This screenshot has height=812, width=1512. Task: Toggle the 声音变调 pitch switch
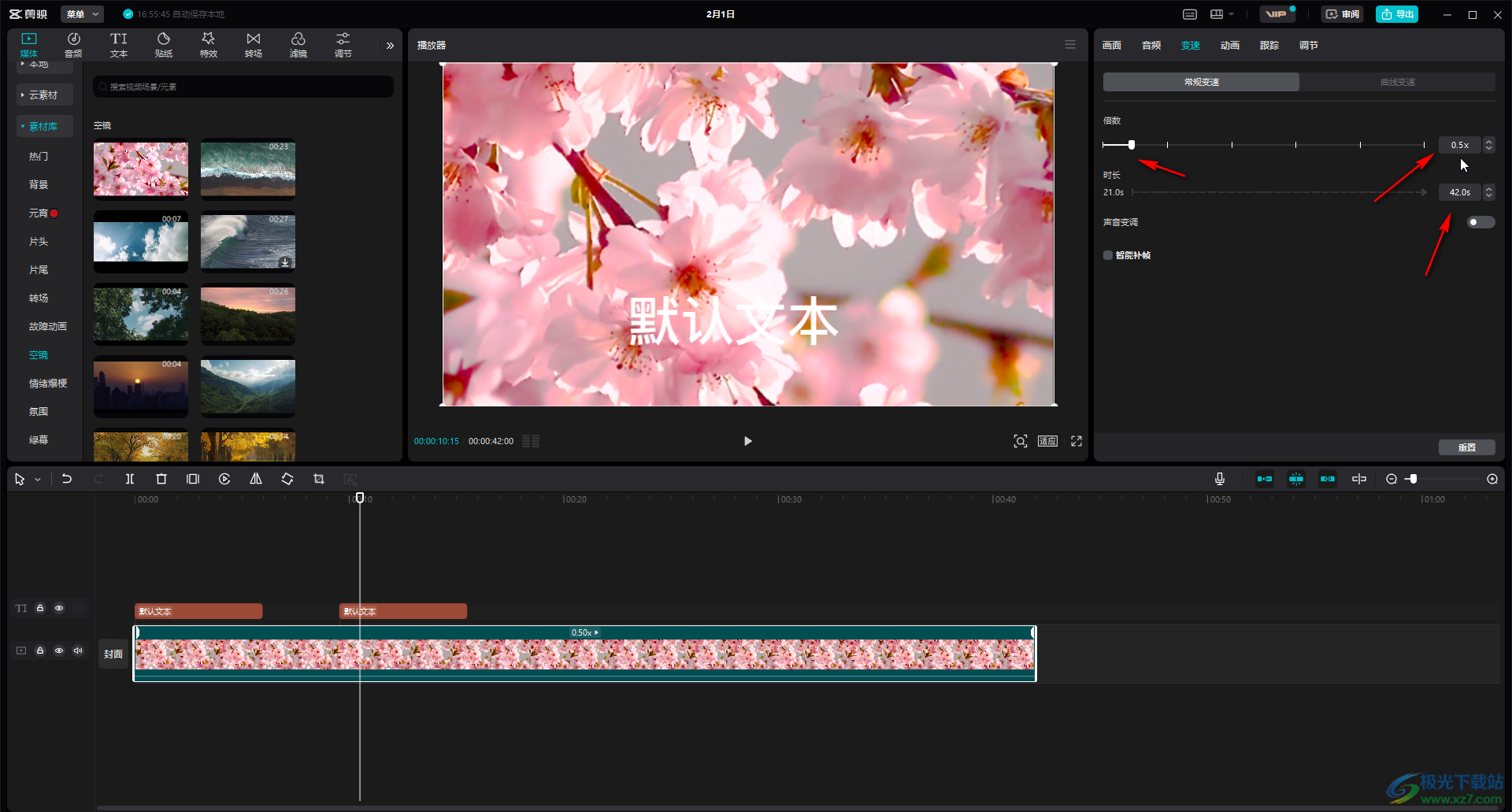[x=1480, y=222]
